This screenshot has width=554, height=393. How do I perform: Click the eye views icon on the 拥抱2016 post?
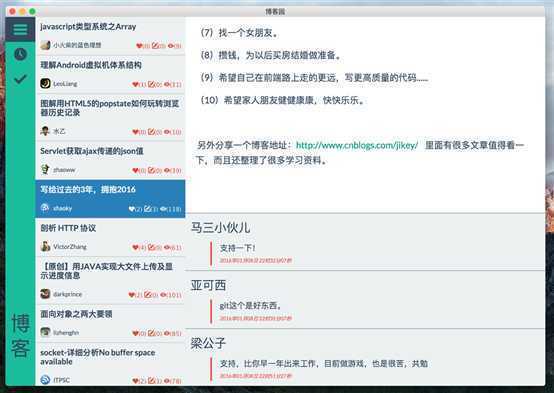click(x=163, y=209)
